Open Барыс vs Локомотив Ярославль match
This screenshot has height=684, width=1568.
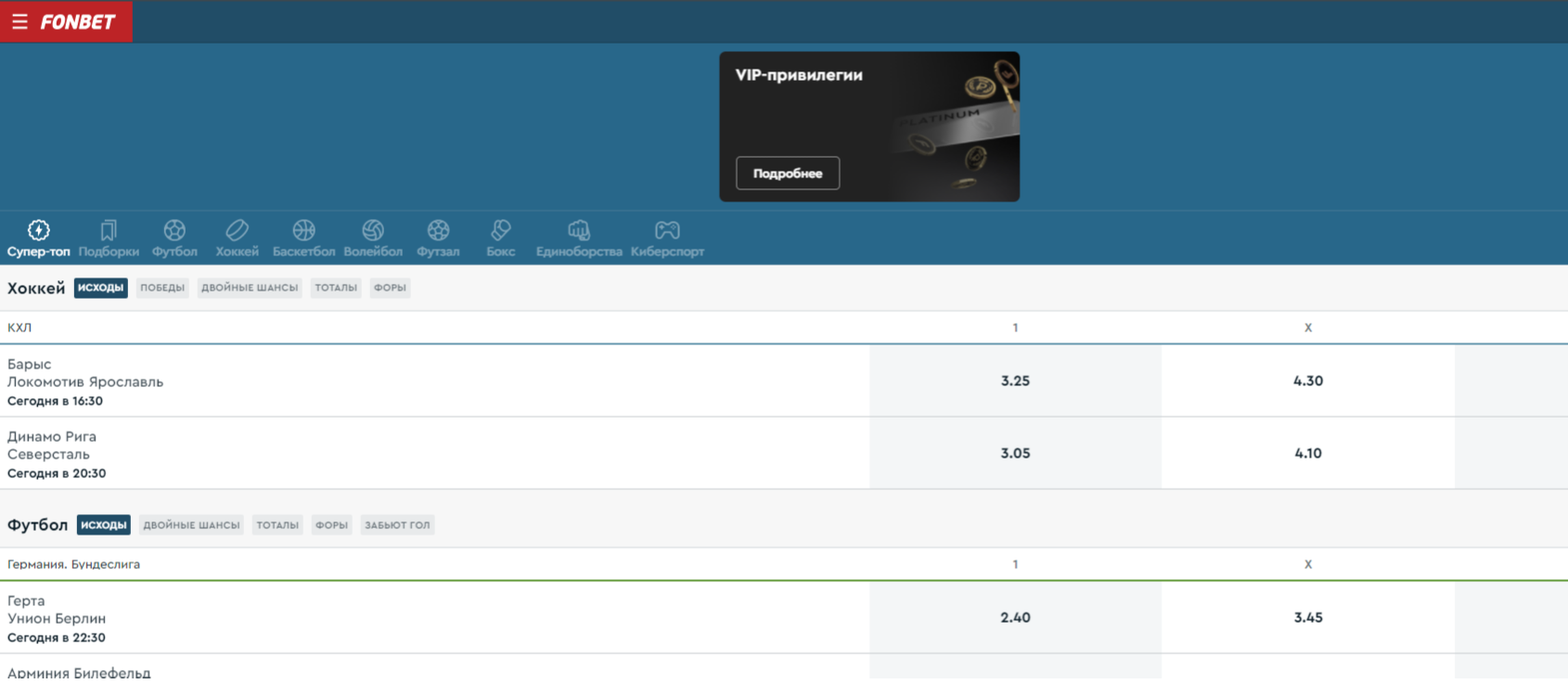point(85,372)
